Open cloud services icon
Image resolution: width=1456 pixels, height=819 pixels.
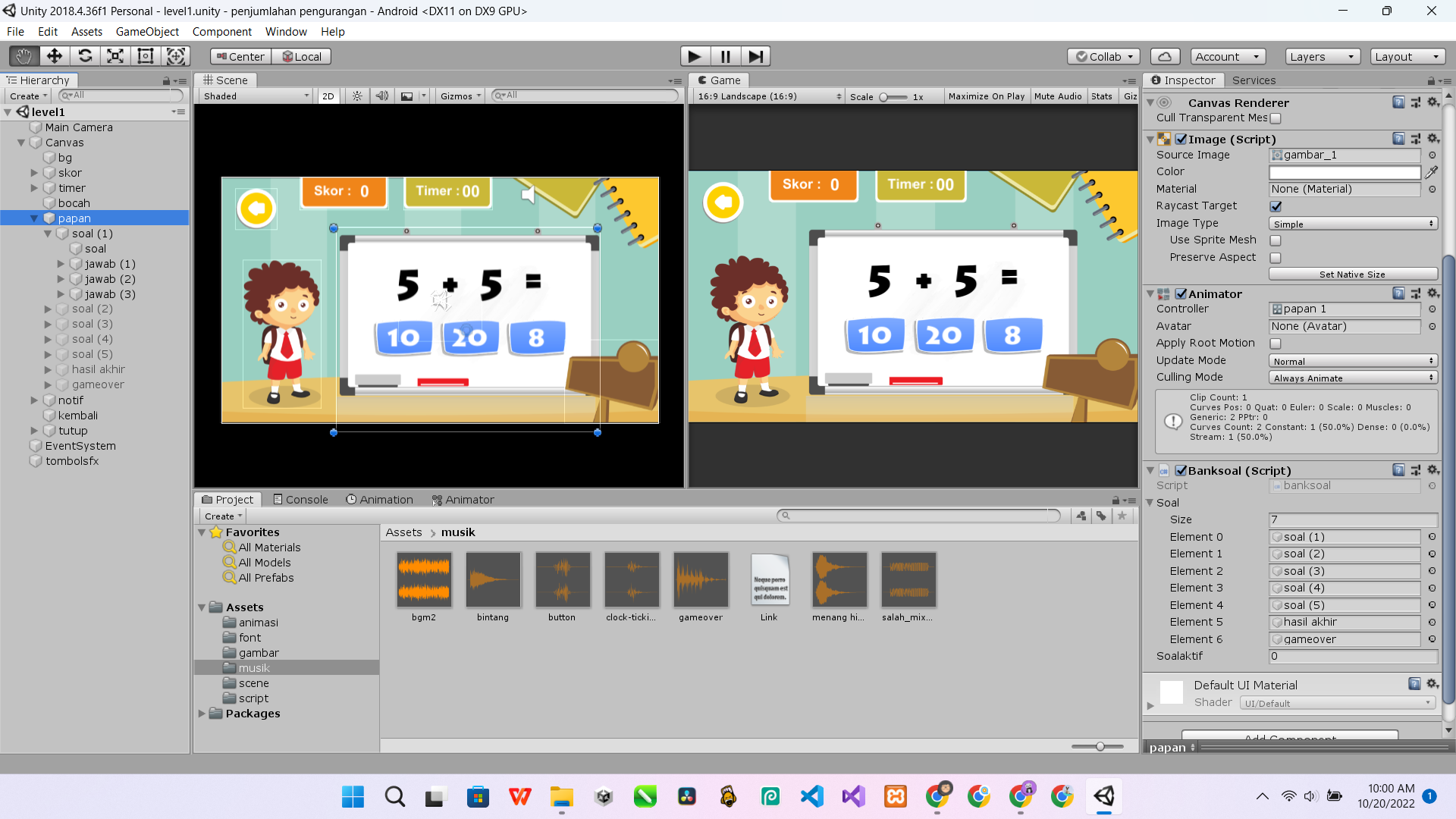[x=1165, y=56]
